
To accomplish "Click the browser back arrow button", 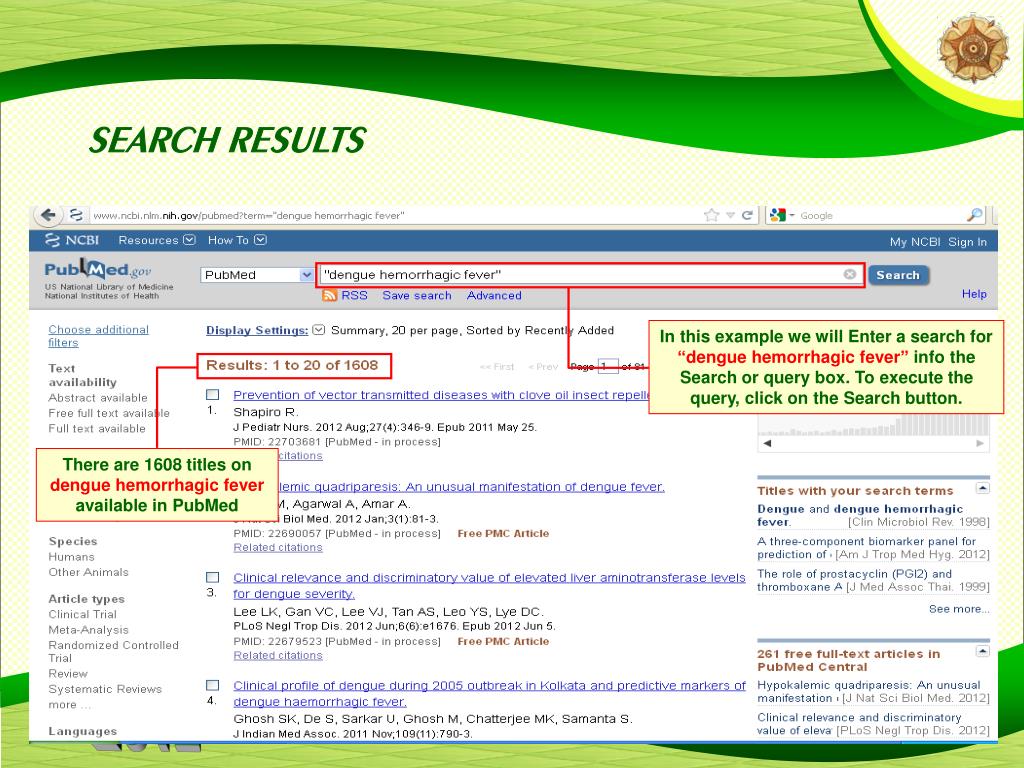I will [48, 215].
